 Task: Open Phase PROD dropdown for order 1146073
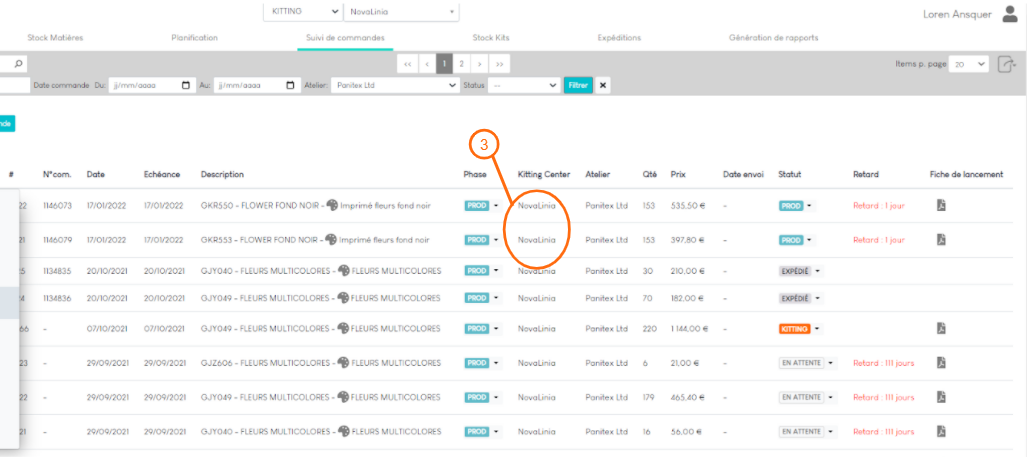point(495,206)
